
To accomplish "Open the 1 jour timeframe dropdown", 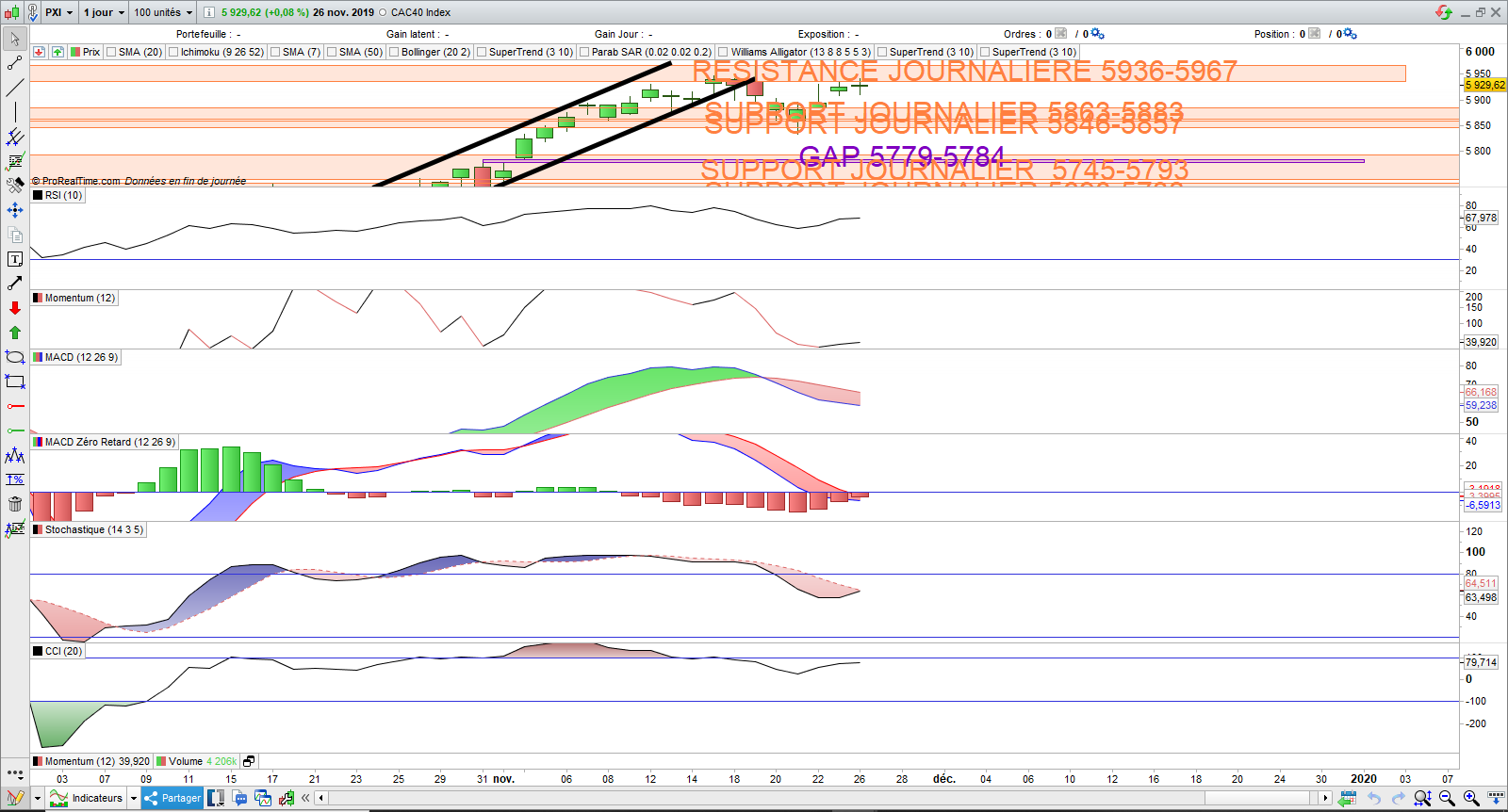I will (x=104, y=12).
